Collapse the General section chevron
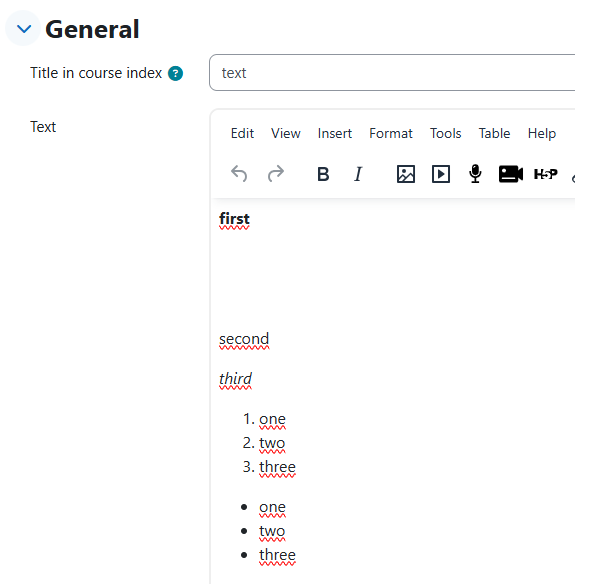Viewport: 604px width, 584px height. point(24,29)
